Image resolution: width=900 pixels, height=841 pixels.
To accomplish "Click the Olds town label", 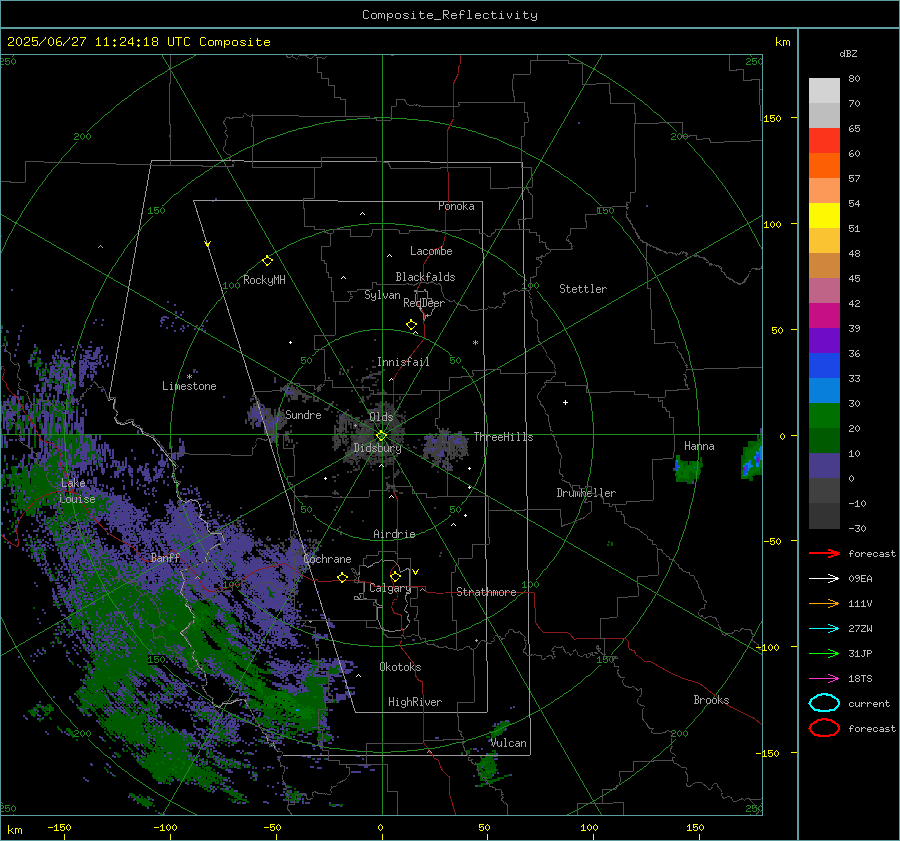I will (381, 417).
